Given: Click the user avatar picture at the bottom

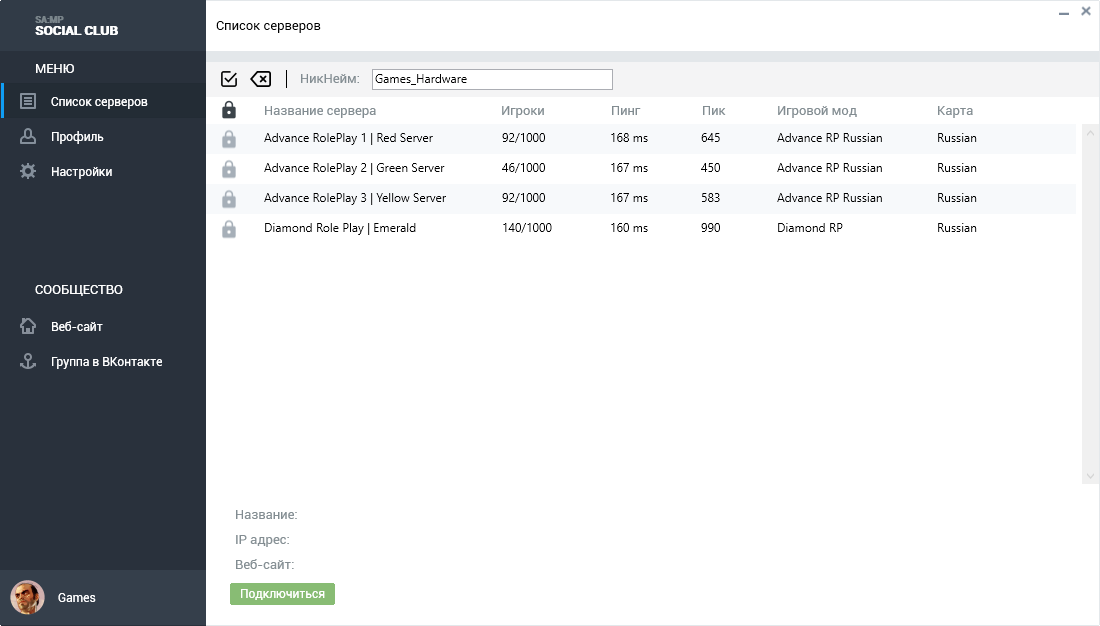Looking at the screenshot, I should [x=27, y=598].
